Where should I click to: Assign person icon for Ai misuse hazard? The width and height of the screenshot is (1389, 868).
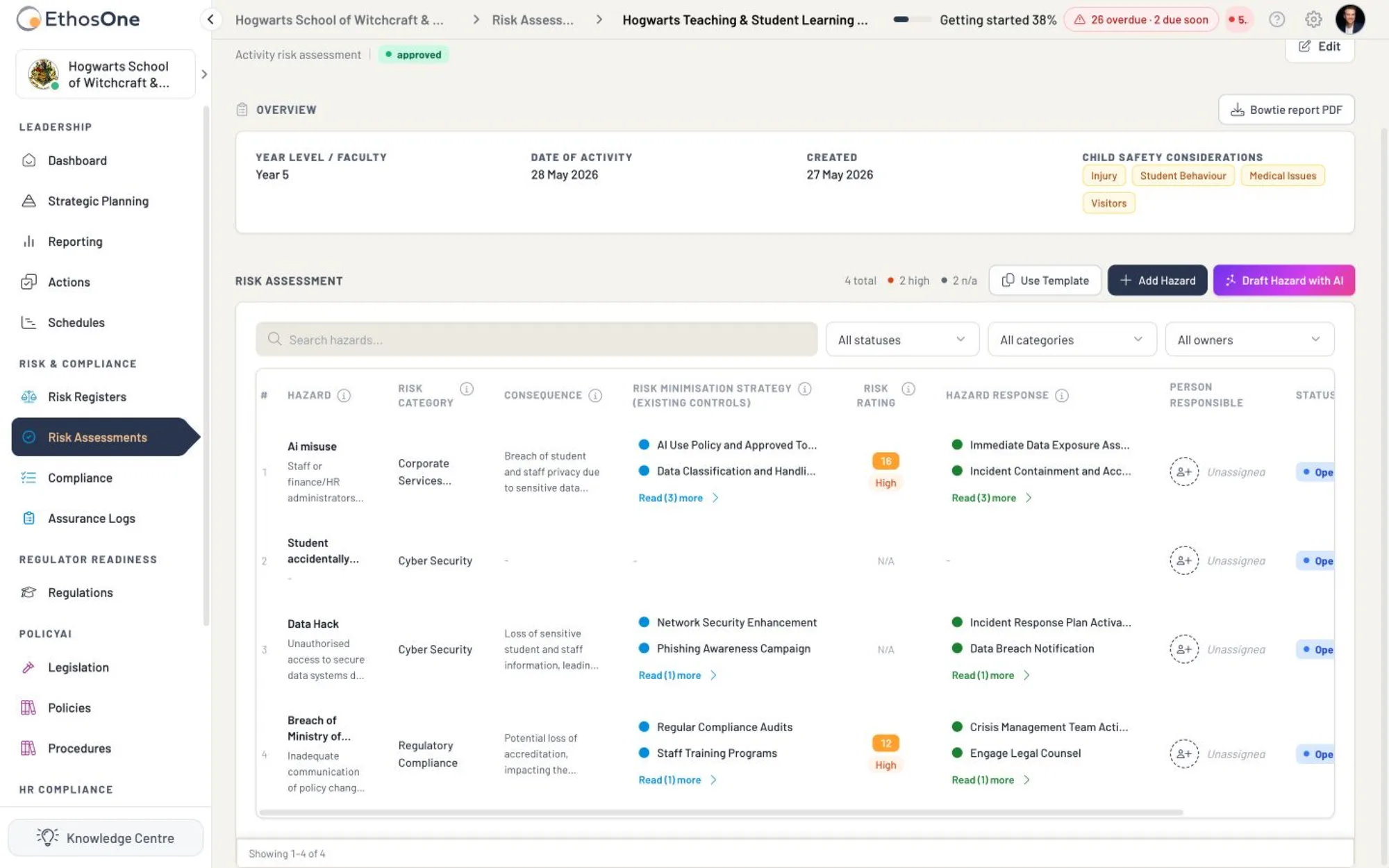point(1184,472)
